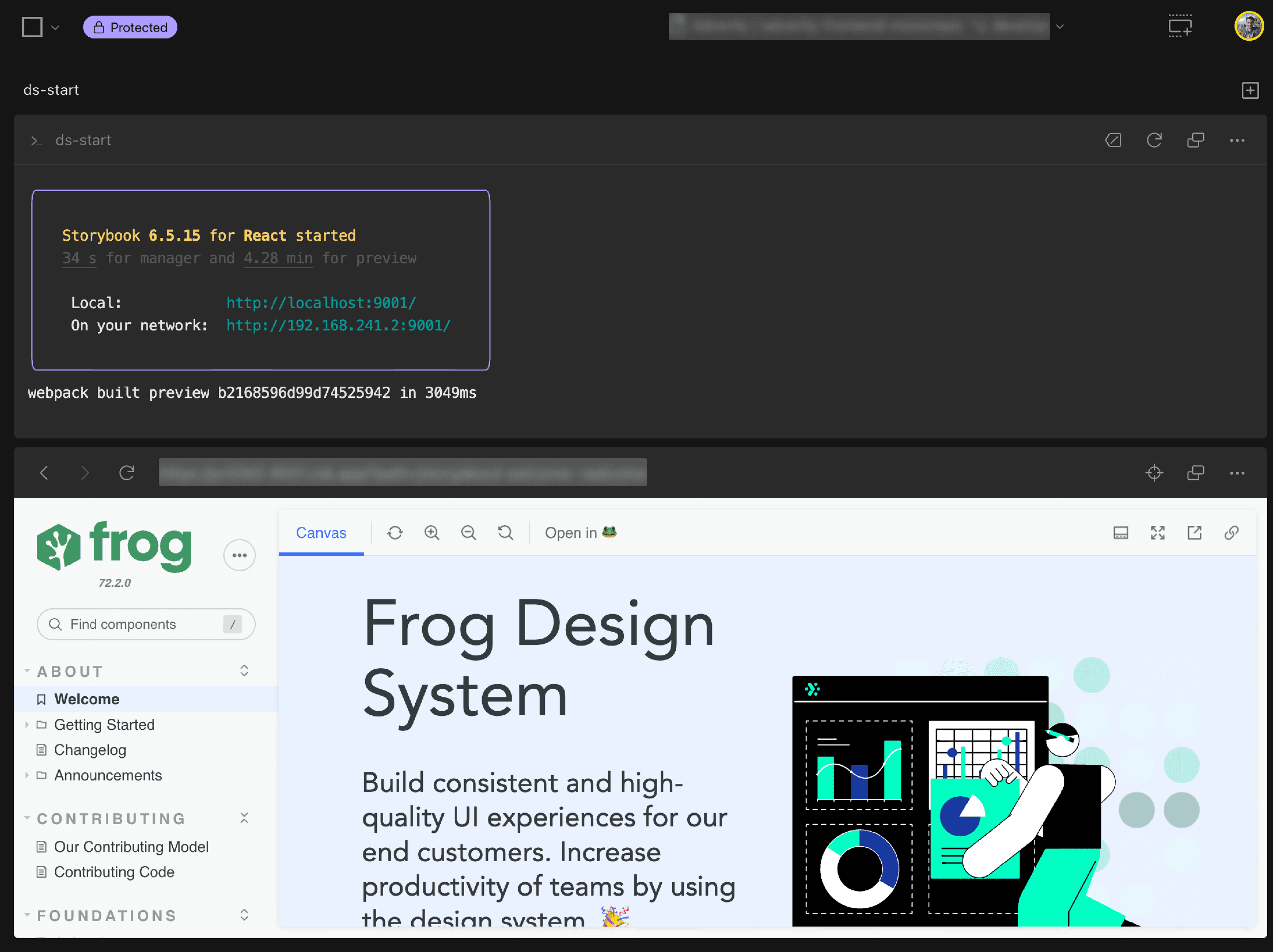This screenshot has height=952, width=1273.
Task: Toggle the Protected badge
Action: 130,27
